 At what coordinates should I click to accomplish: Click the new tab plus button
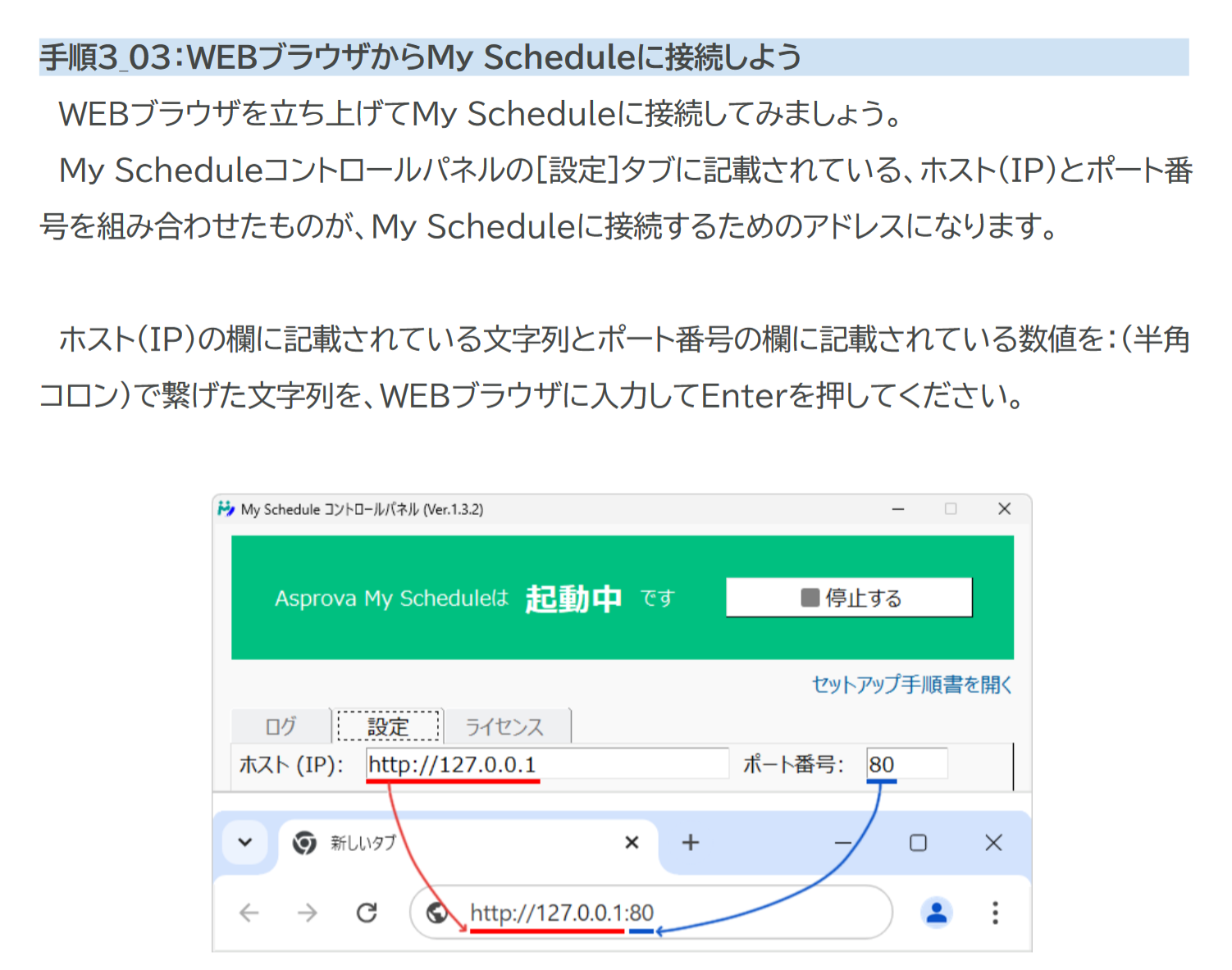690,842
